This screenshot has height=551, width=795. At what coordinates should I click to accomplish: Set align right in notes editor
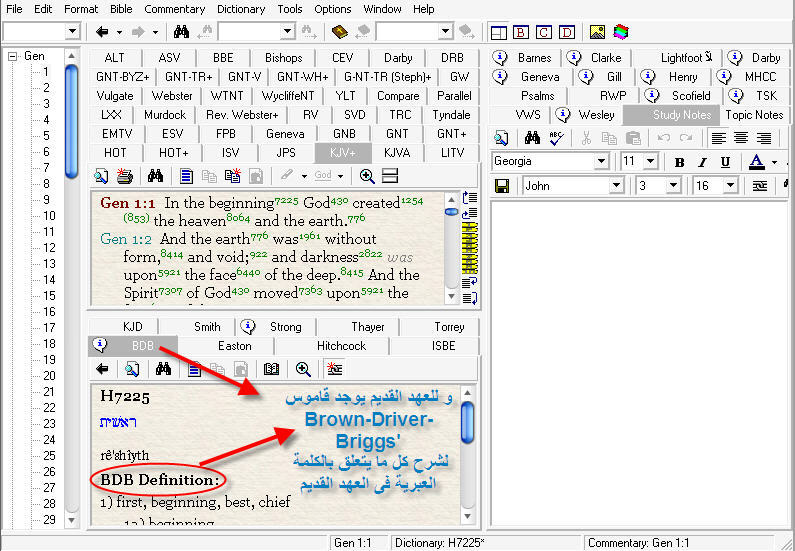[764, 137]
